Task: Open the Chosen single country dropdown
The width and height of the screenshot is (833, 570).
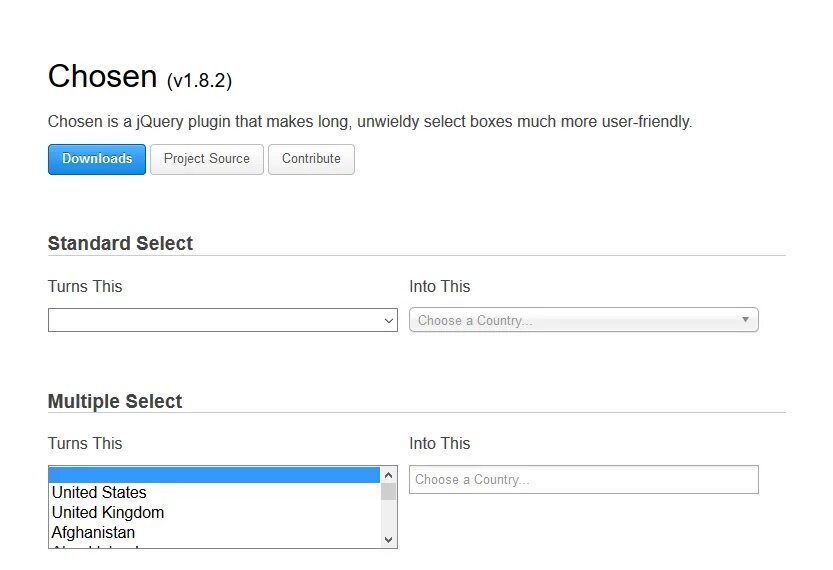Action: click(x=575, y=320)
